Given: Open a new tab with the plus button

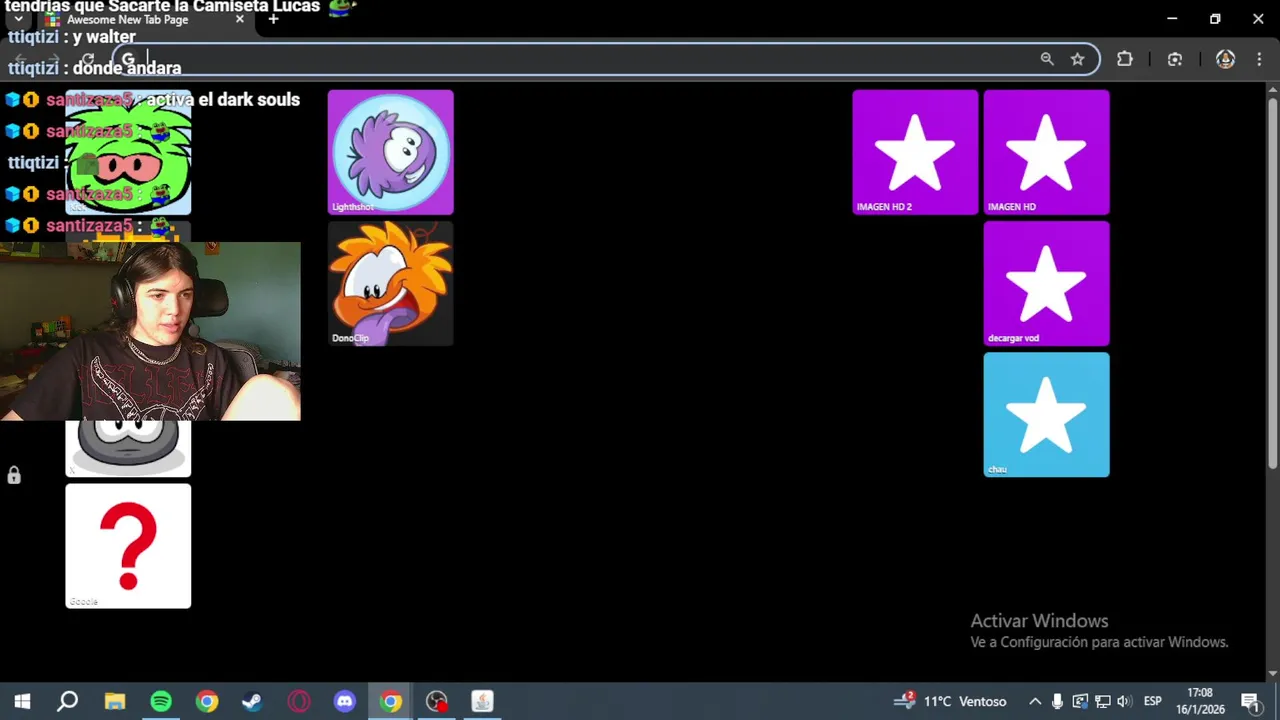Looking at the screenshot, I should coord(273,19).
